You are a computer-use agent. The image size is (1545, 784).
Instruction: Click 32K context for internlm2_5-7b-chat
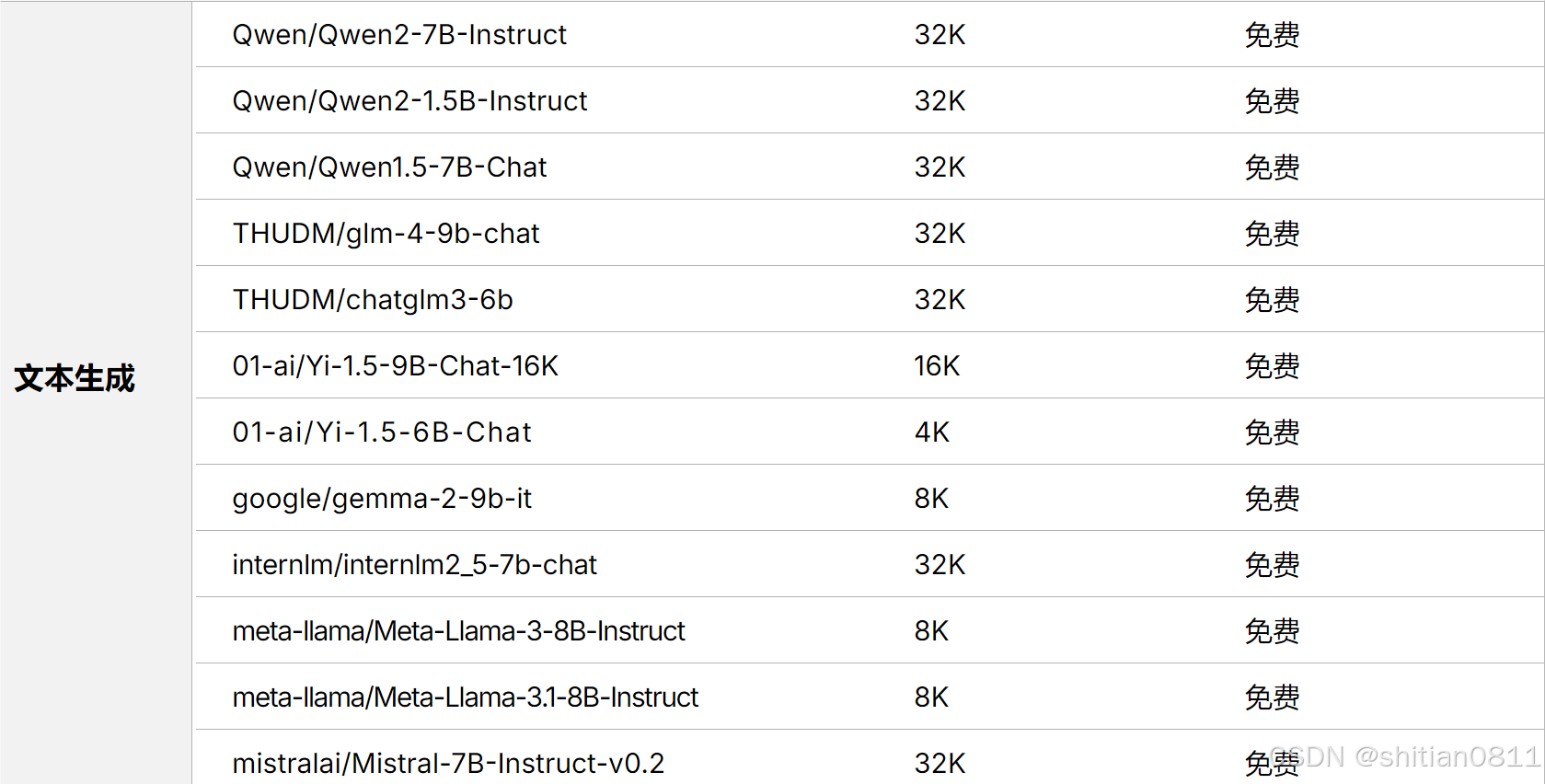[x=940, y=565]
